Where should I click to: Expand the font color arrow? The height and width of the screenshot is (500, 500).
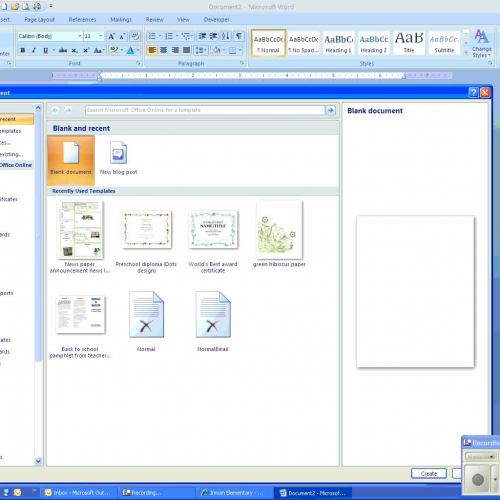coord(138,50)
